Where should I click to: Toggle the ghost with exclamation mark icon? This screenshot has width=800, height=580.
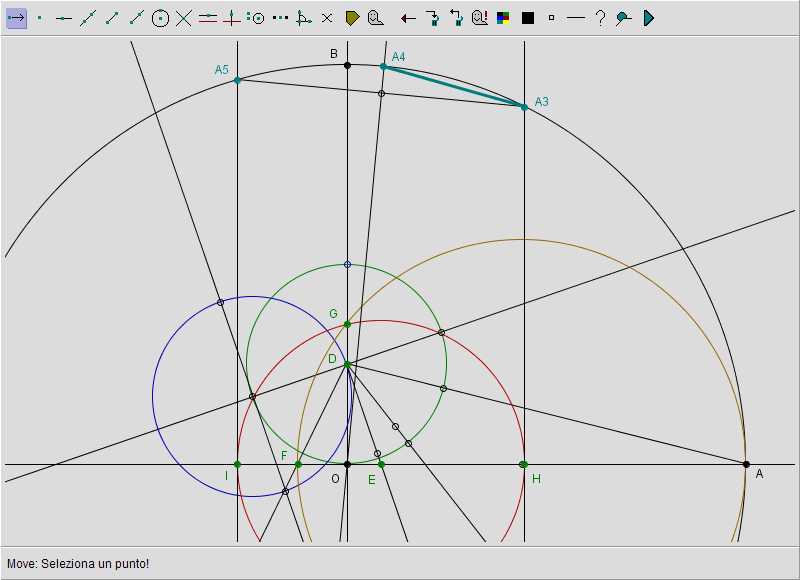coord(480,18)
